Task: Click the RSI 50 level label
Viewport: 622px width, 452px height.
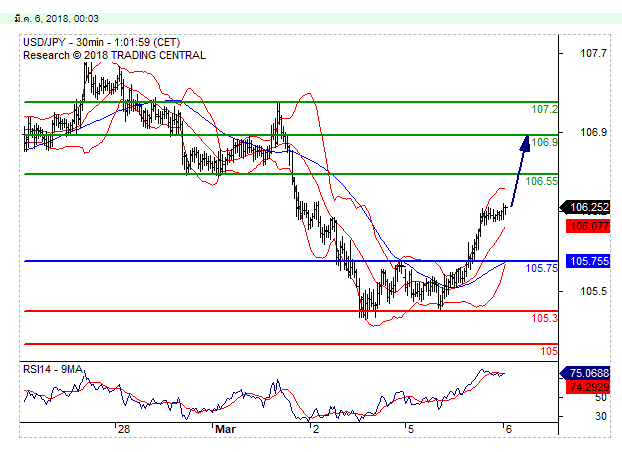Action: [x=601, y=398]
